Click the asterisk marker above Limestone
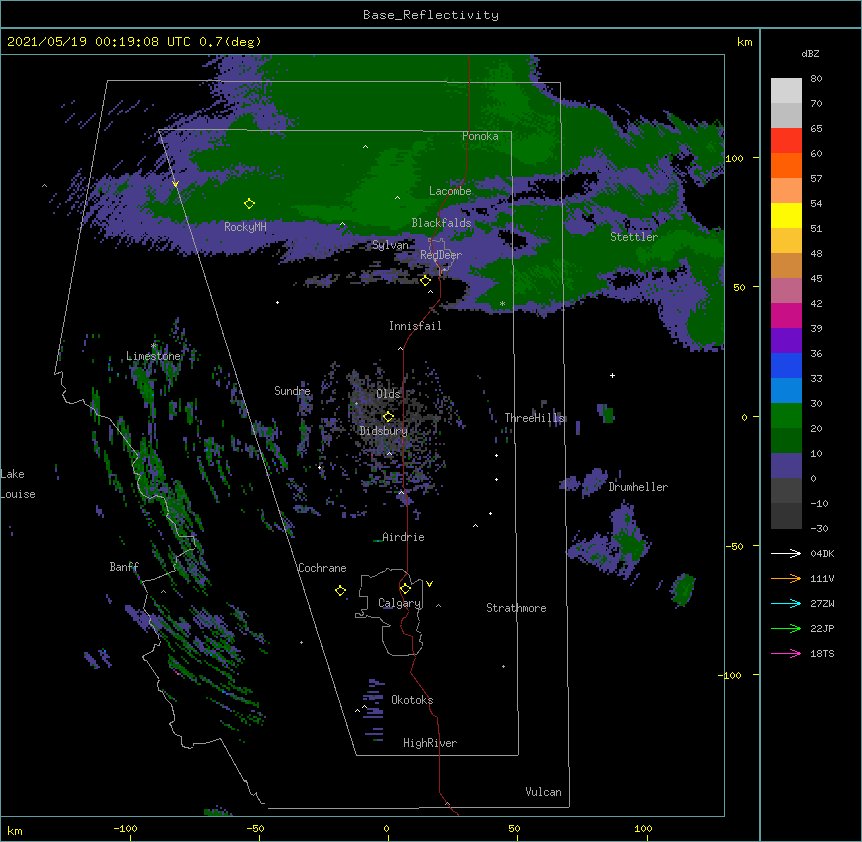 [153, 346]
